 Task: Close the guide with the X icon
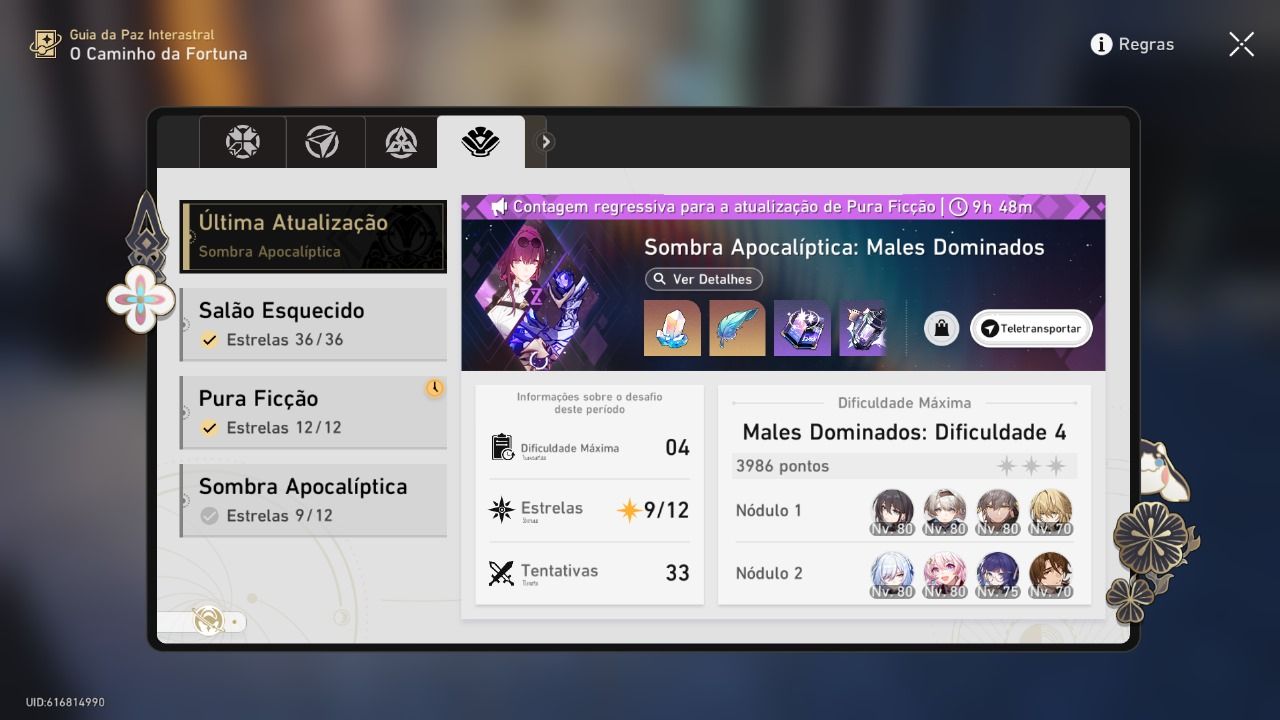(1241, 44)
